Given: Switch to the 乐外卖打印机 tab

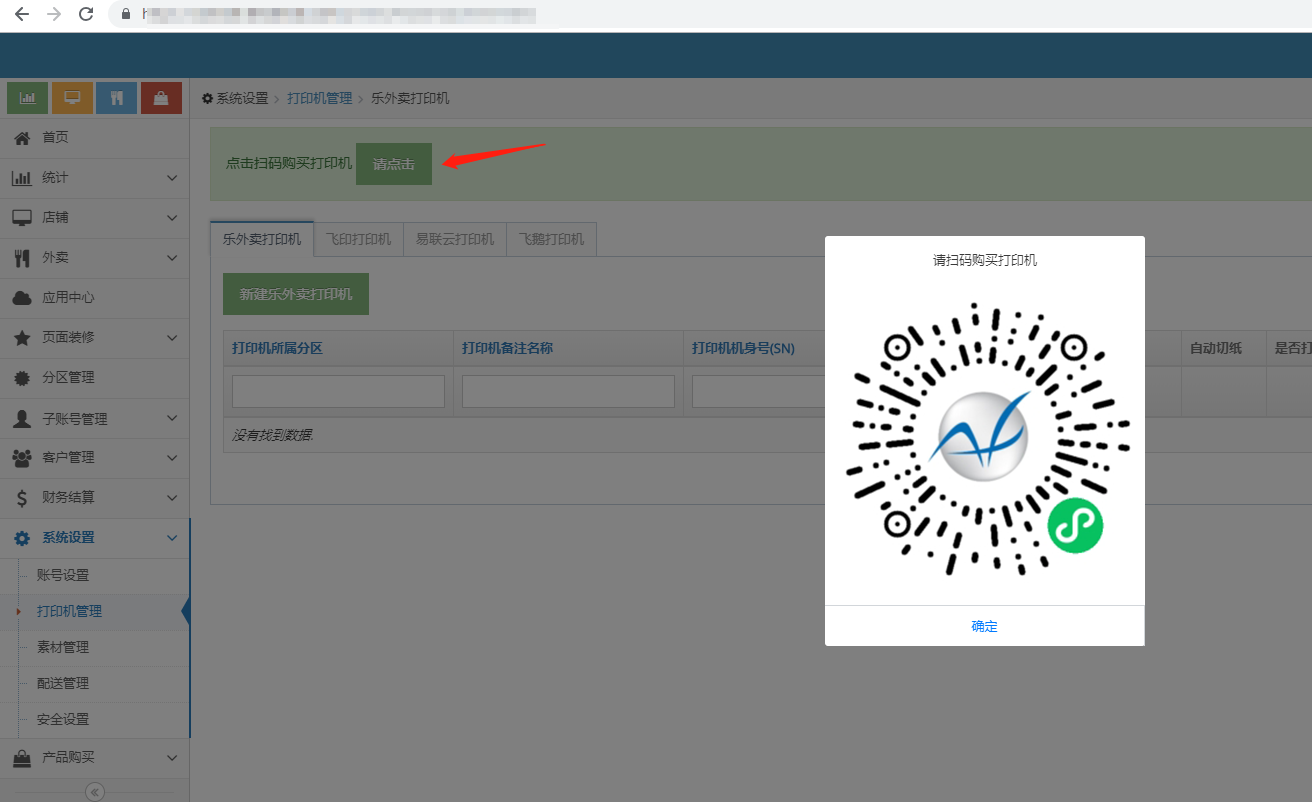Looking at the screenshot, I should [x=262, y=239].
